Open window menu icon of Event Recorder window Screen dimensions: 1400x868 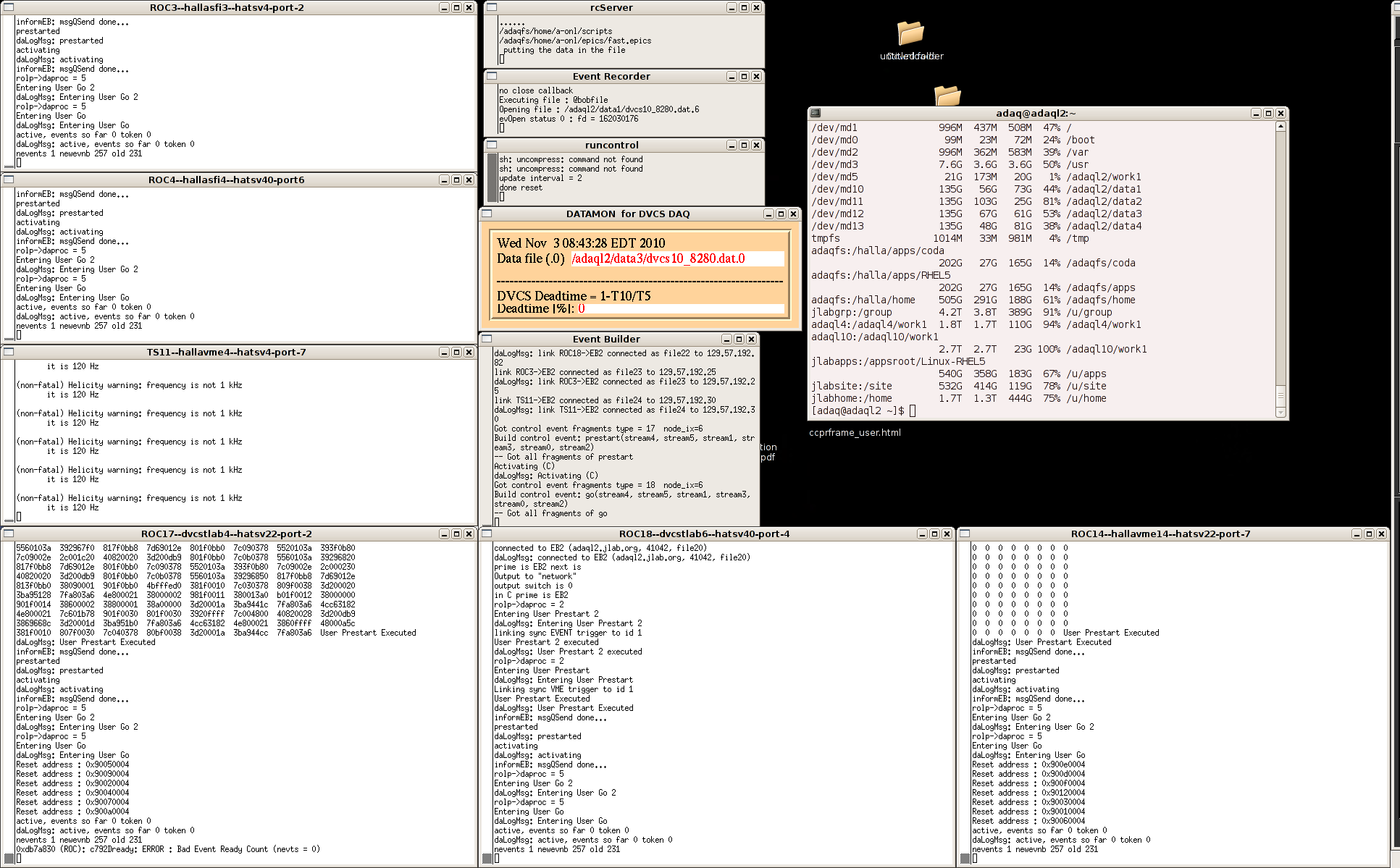point(492,76)
